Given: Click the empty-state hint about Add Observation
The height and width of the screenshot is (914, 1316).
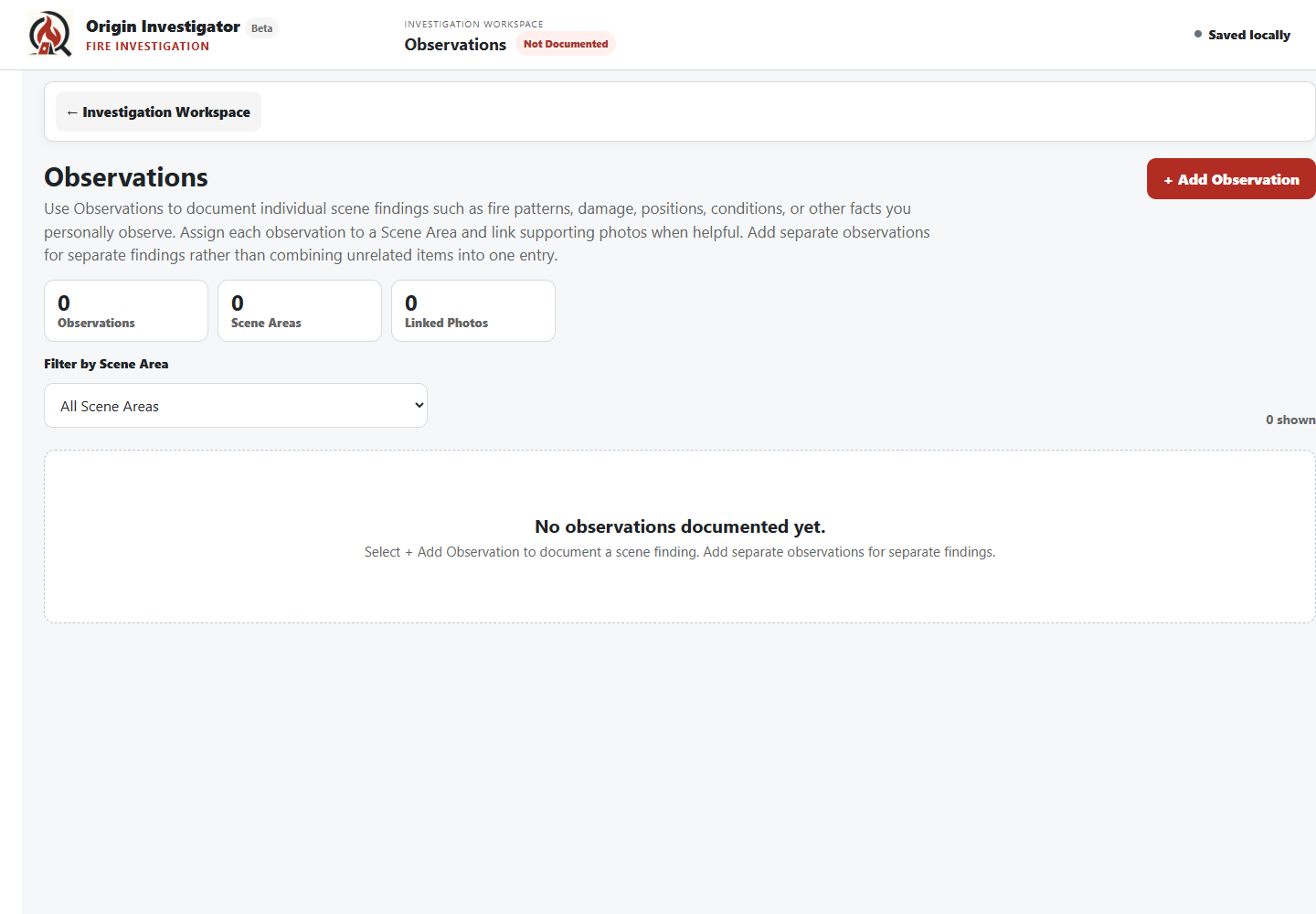Looking at the screenshot, I should point(680,552).
